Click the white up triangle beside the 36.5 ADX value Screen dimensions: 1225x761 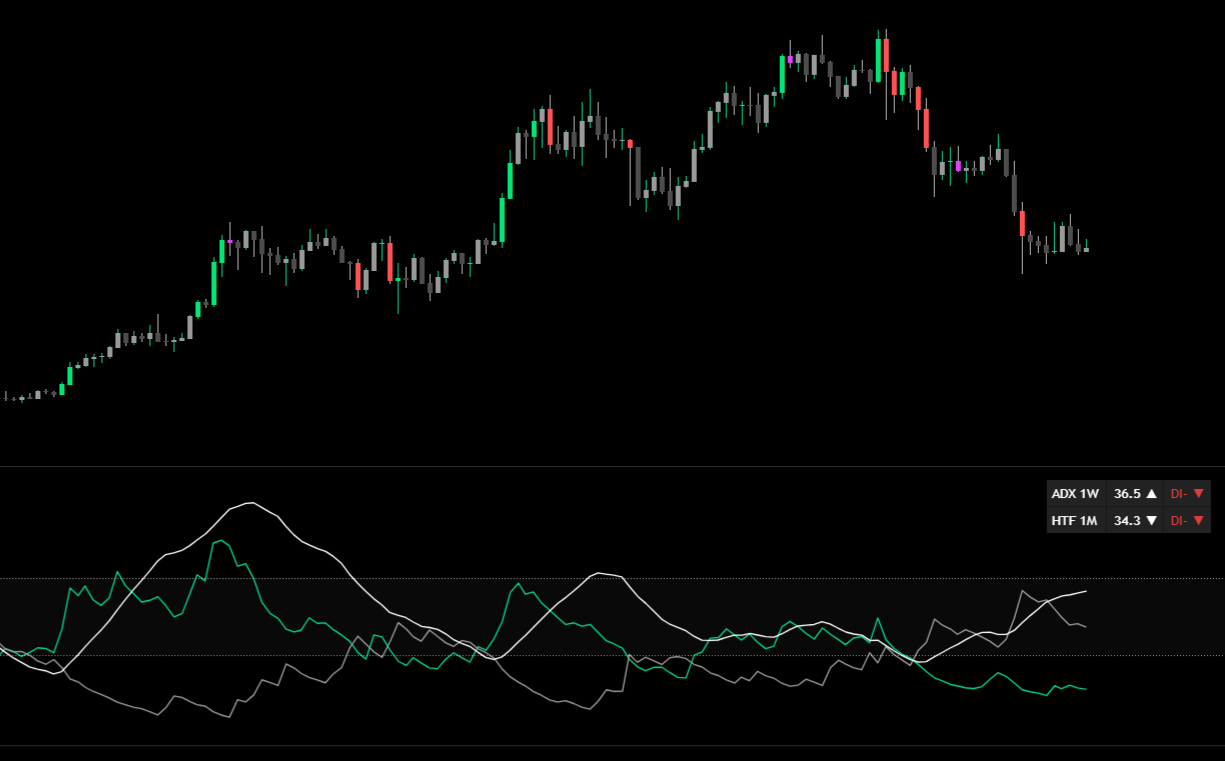click(x=1152, y=493)
